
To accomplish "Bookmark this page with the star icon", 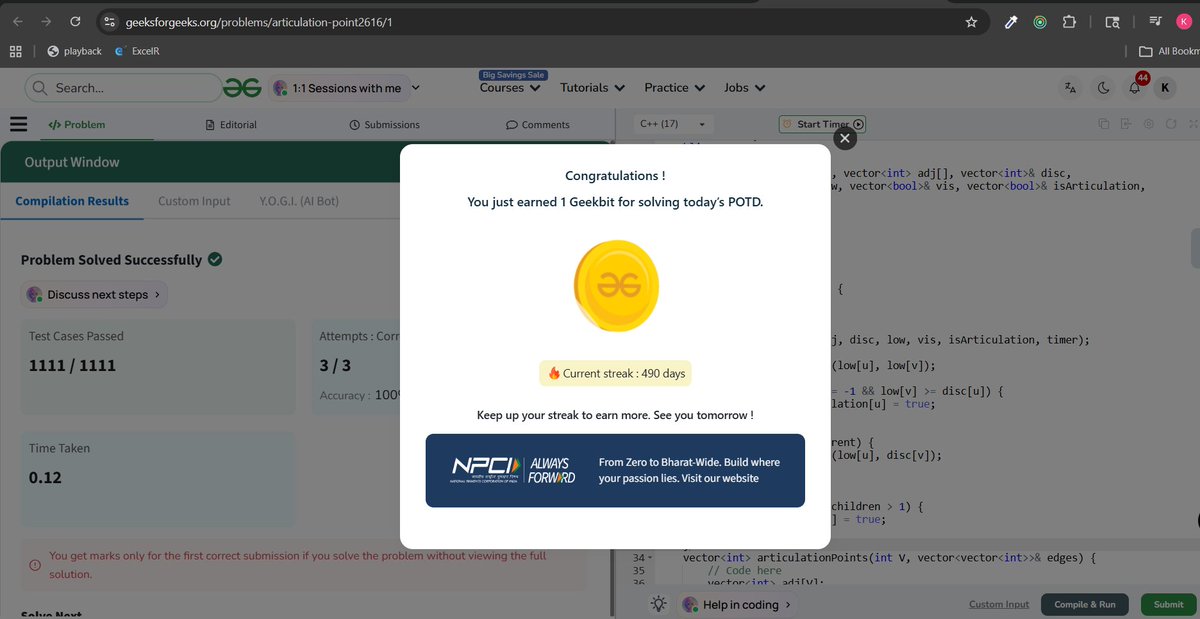I will 971,21.
